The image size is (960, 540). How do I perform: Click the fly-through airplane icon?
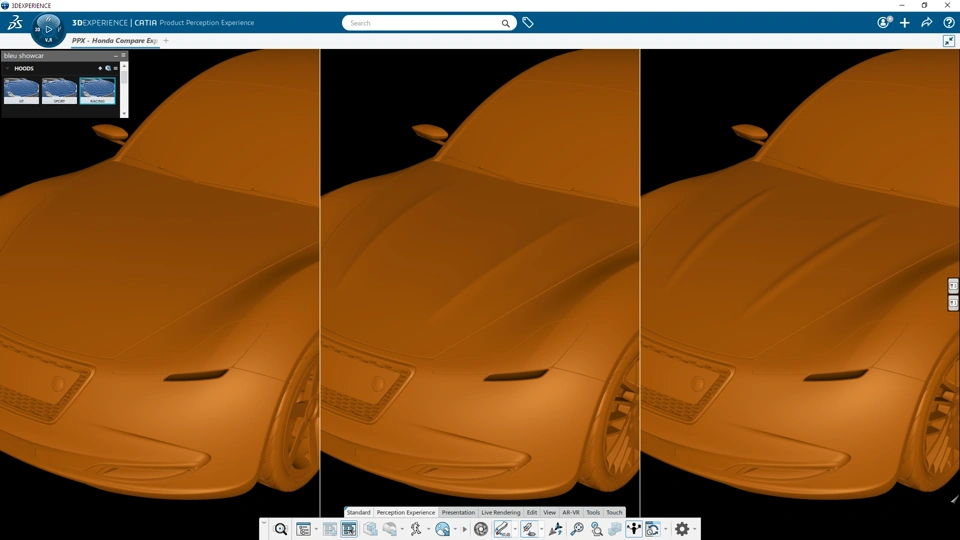556,529
